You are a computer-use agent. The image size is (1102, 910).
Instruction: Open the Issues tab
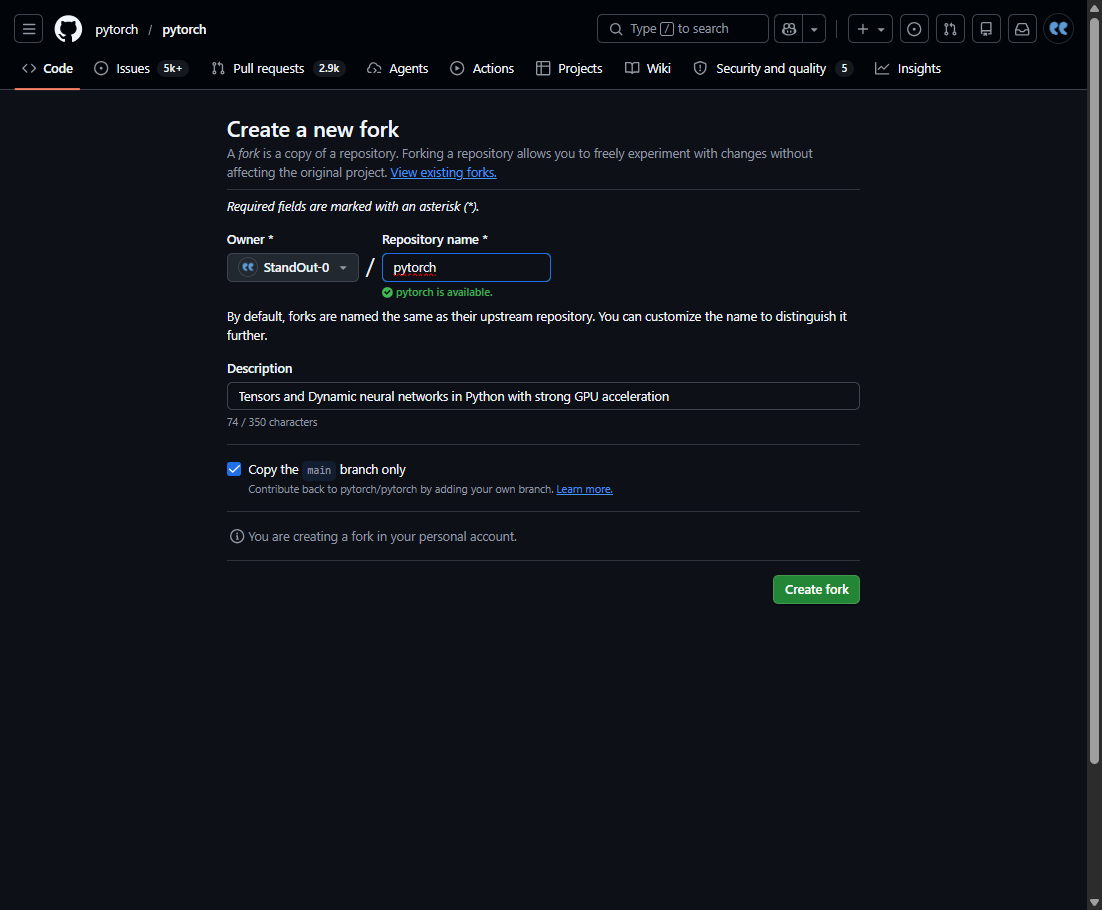(141, 68)
